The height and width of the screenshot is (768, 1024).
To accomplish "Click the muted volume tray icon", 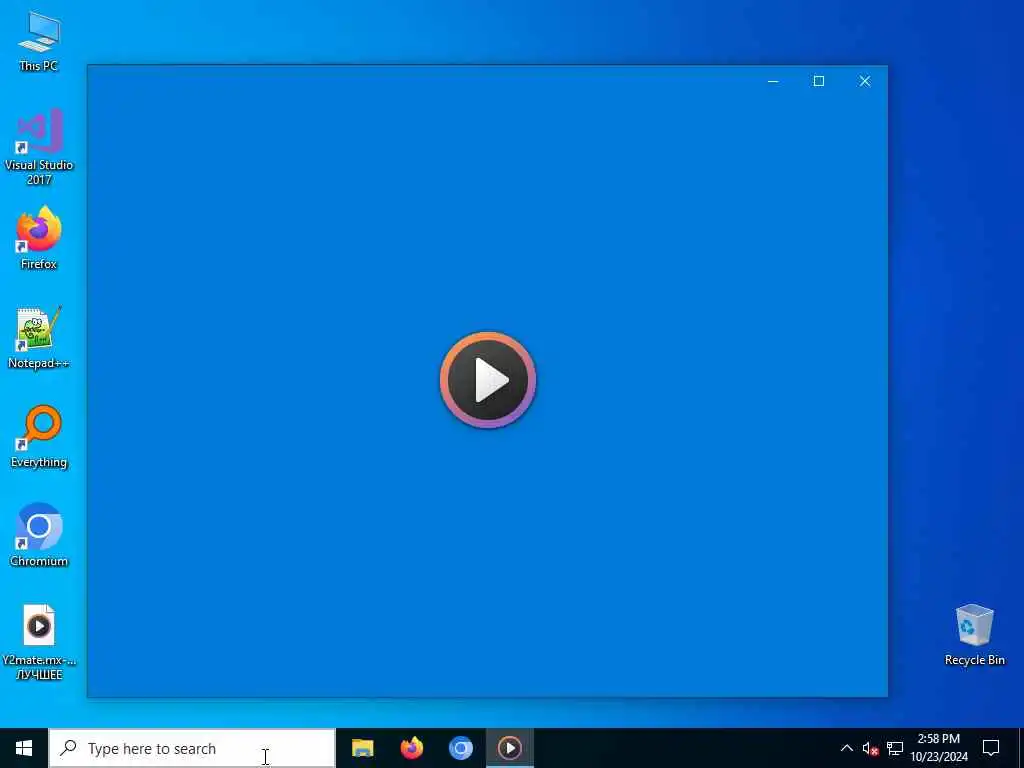I will point(870,748).
